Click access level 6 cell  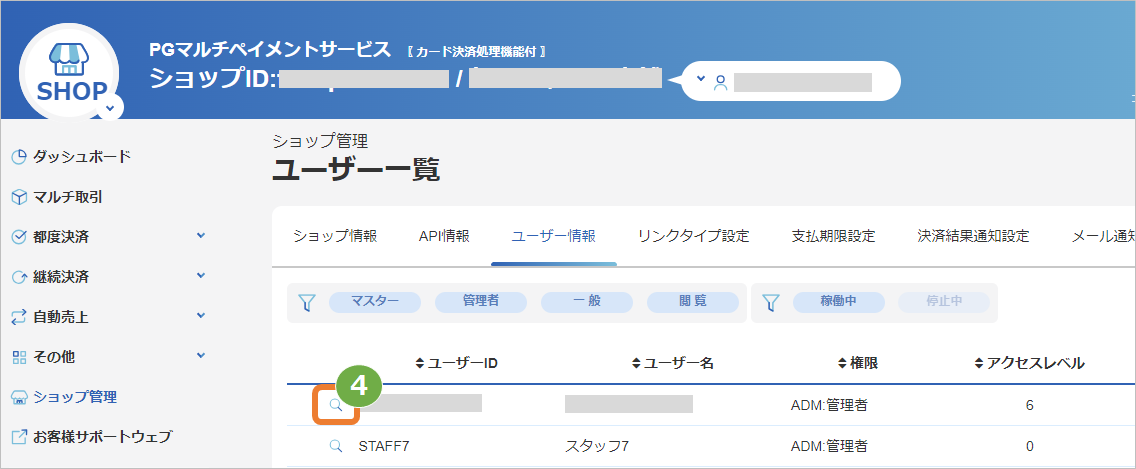pyautogui.click(x=1030, y=405)
